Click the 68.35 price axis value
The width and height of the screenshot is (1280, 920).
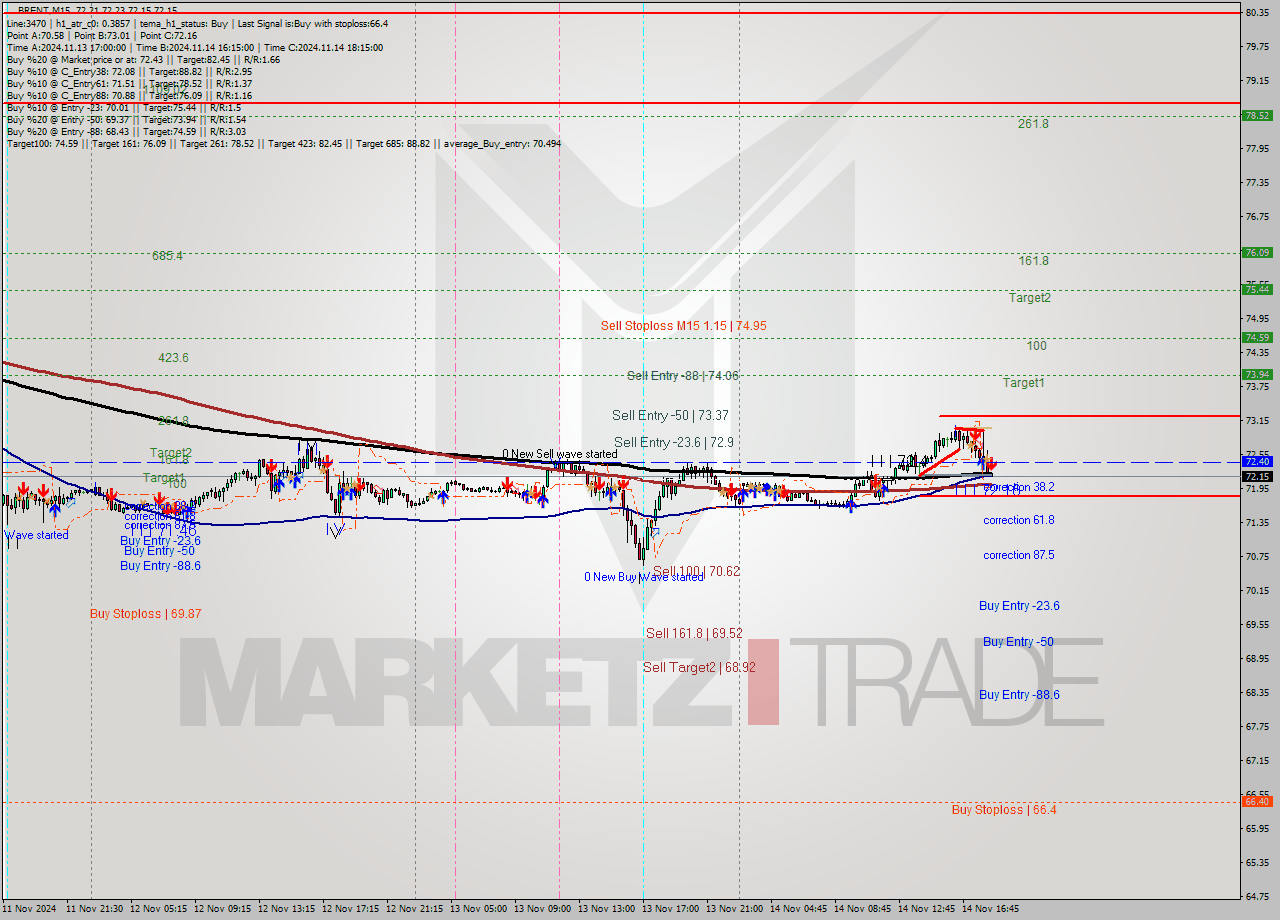[x=1257, y=692]
